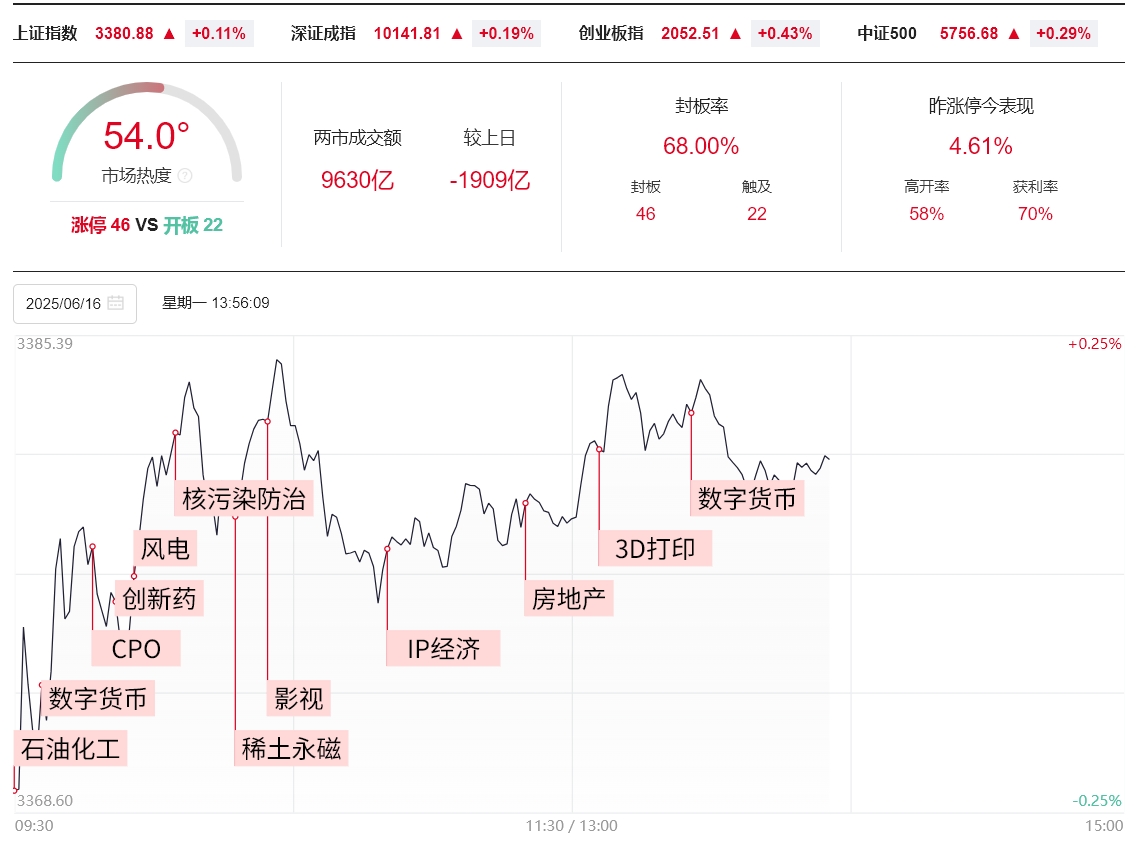Click the 上证指数 index name
The height and width of the screenshot is (855, 1142).
[x=45, y=33]
